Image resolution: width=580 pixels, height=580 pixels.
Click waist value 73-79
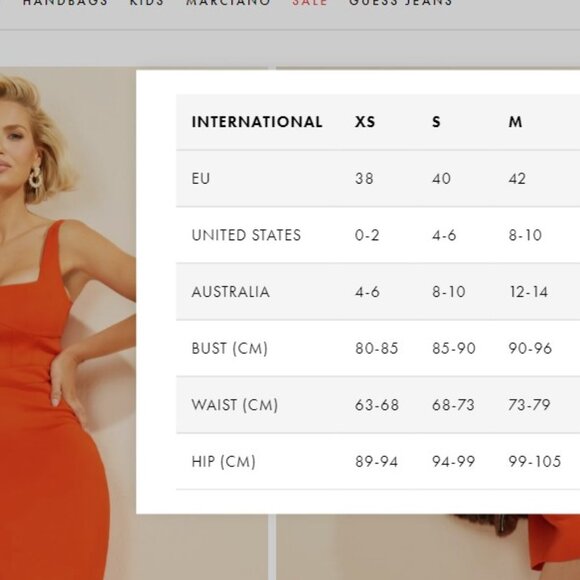click(x=529, y=405)
